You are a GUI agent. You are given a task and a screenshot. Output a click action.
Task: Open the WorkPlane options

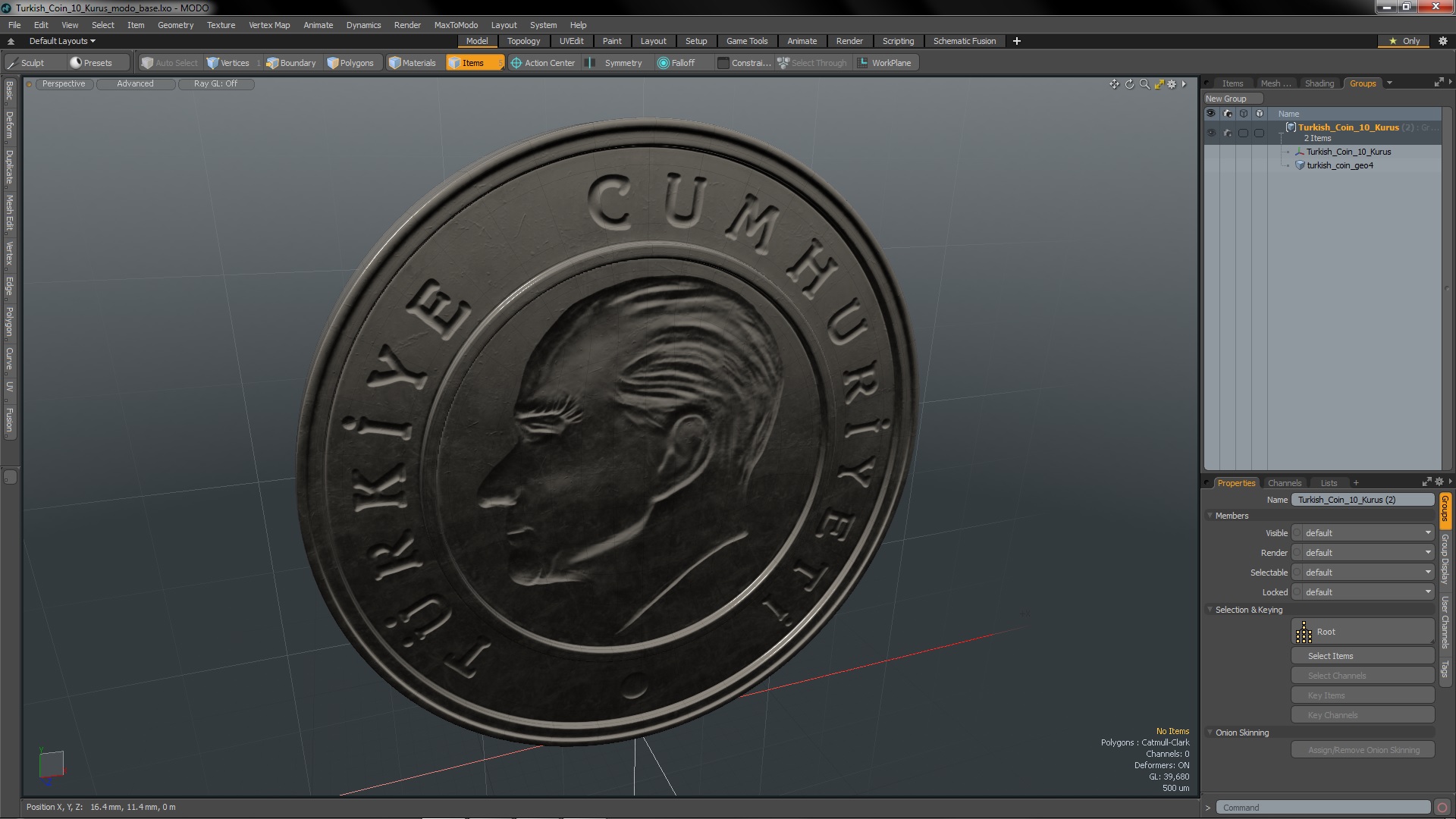tap(885, 63)
